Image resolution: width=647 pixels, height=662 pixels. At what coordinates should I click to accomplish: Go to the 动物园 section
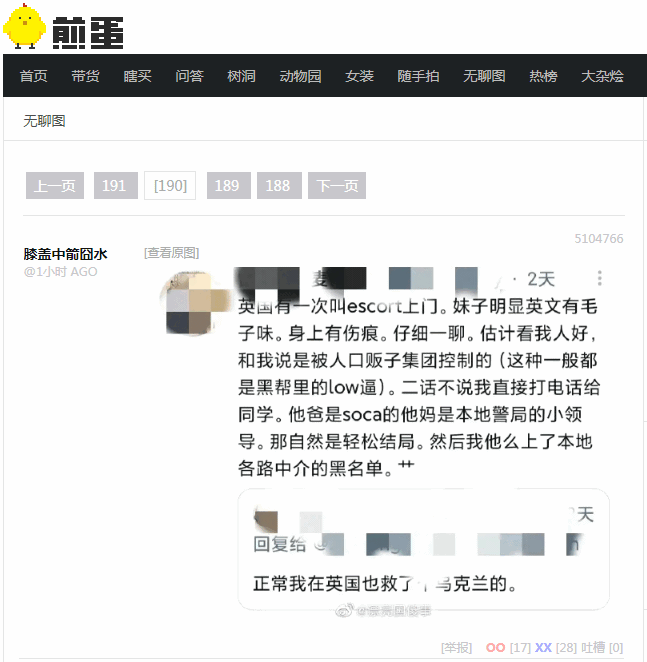coord(300,76)
